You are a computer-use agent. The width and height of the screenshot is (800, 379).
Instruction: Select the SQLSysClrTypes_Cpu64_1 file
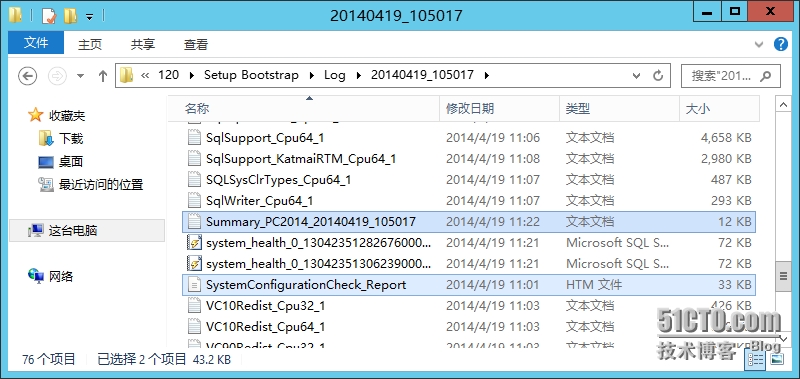pos(468,180)
